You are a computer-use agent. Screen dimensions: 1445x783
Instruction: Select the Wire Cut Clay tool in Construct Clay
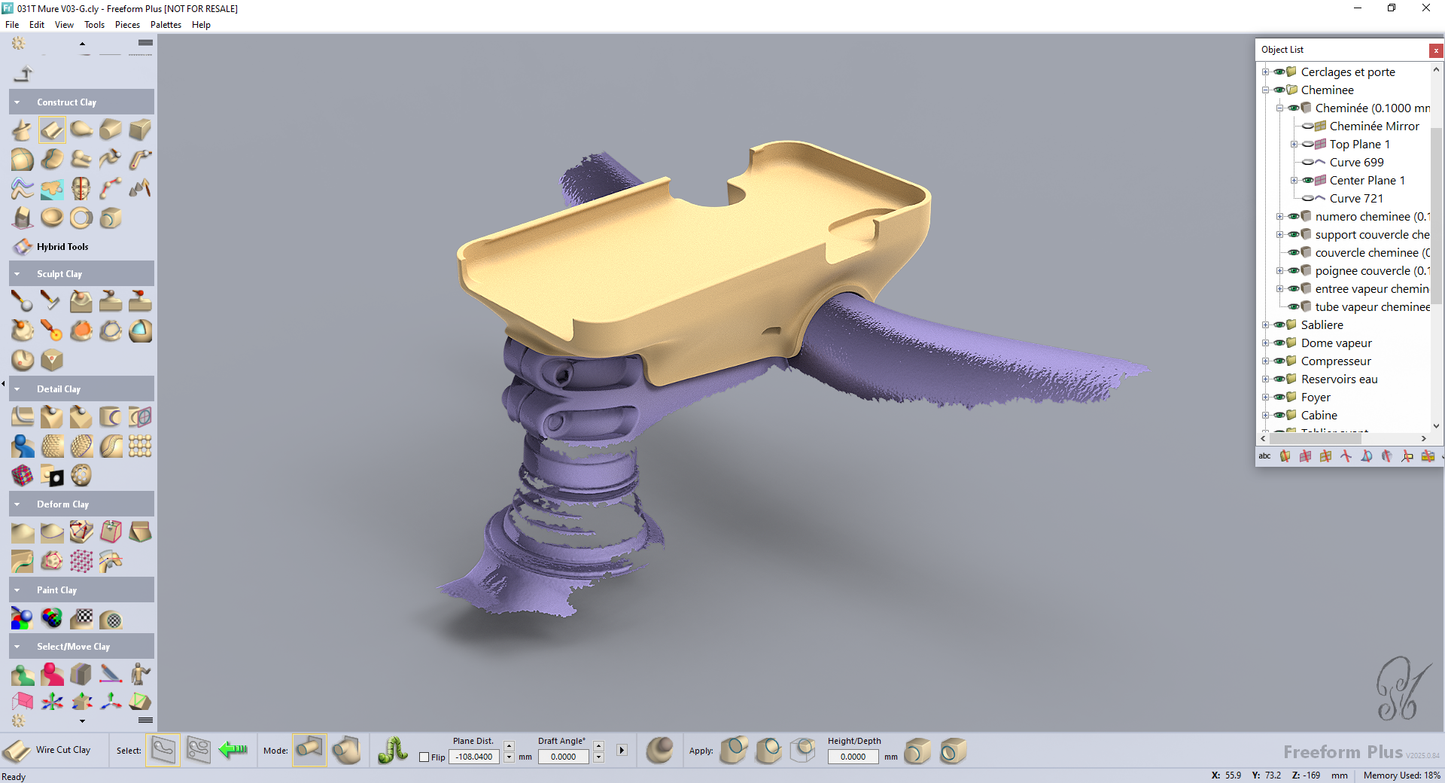tap(52, 129)
